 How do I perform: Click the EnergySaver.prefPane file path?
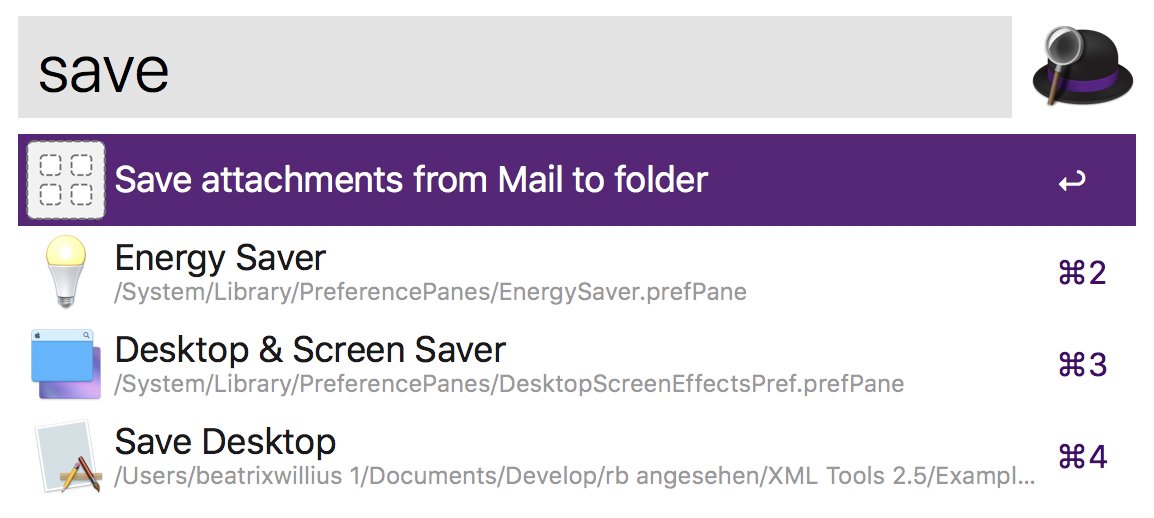coord(430,292)
